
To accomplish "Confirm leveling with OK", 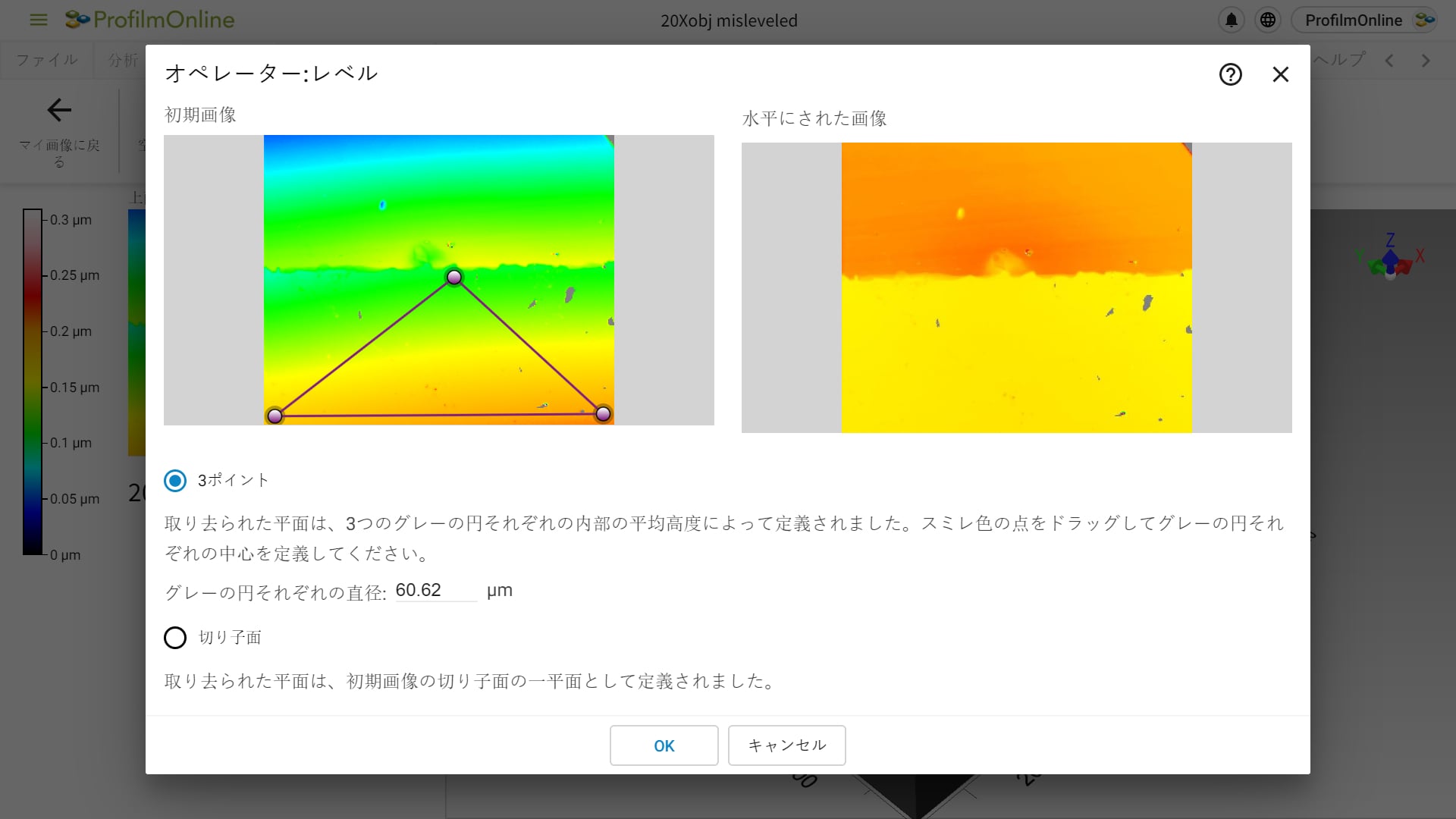I will pyautogui.click(x=664, y=745).
